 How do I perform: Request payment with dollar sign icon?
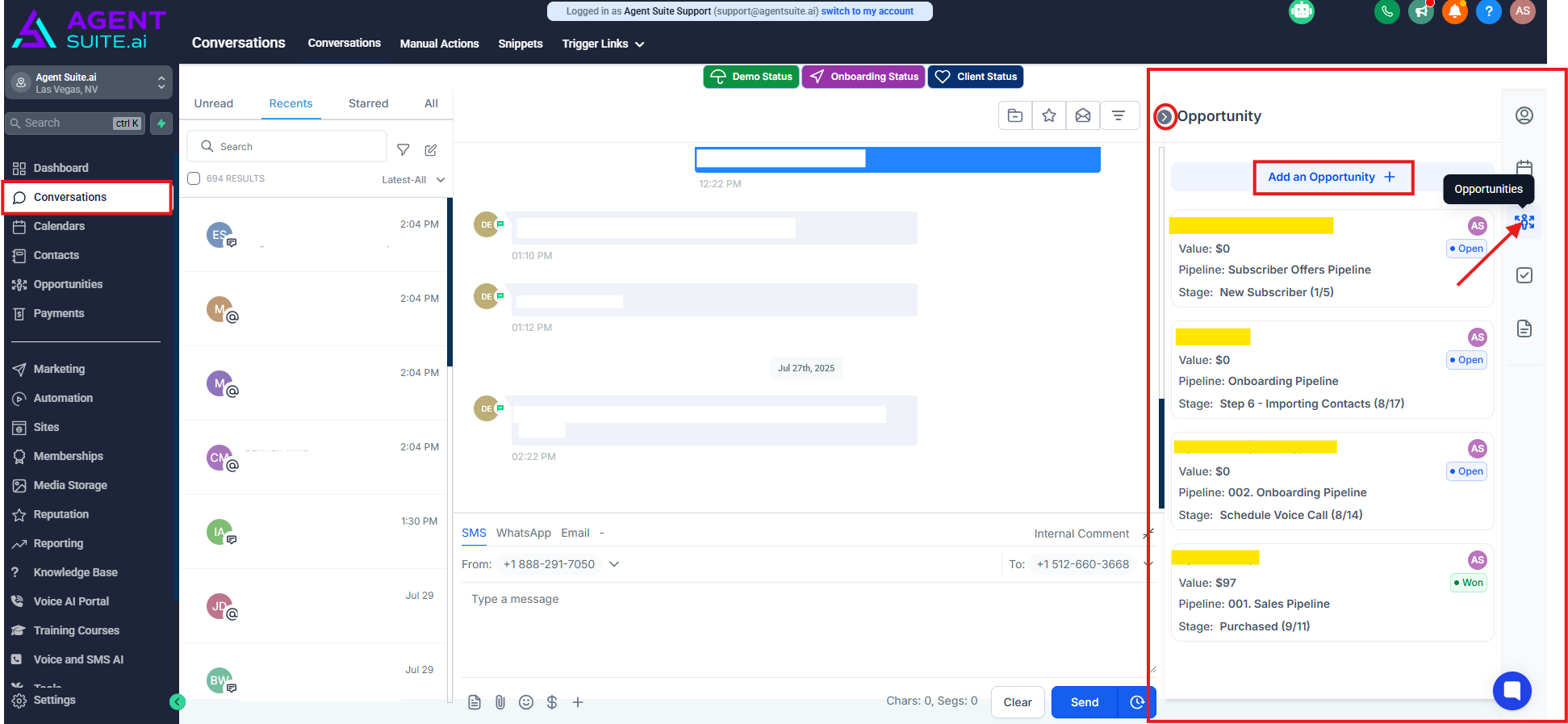coord(552,702)
